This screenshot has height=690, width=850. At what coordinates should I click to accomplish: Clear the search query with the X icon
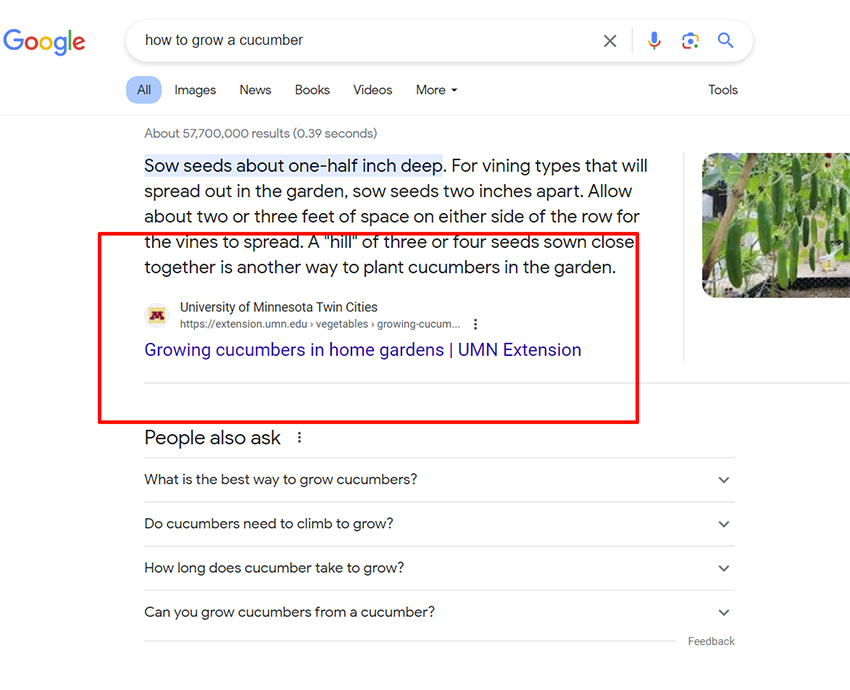click(x=610, y=41)
